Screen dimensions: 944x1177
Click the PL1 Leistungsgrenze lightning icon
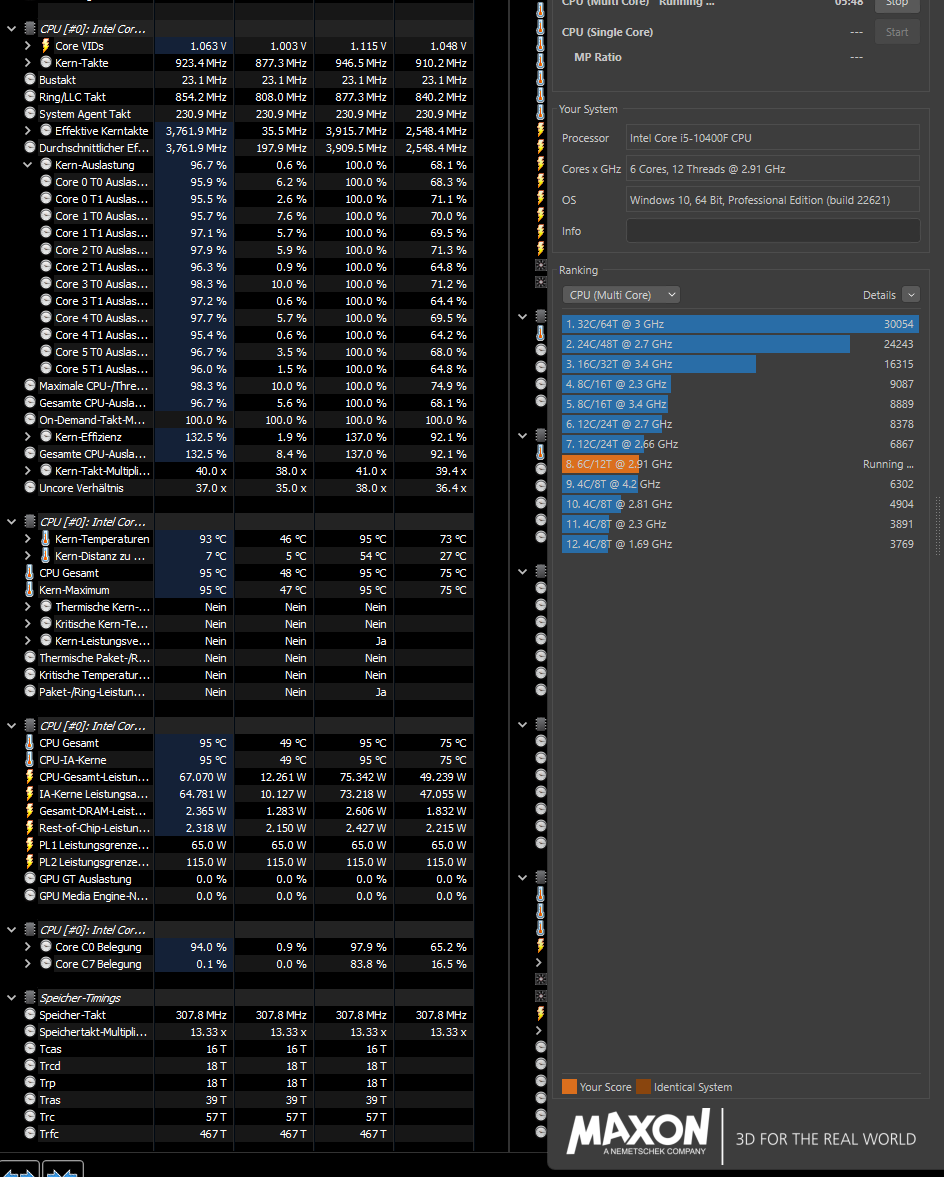pos(30,844)
